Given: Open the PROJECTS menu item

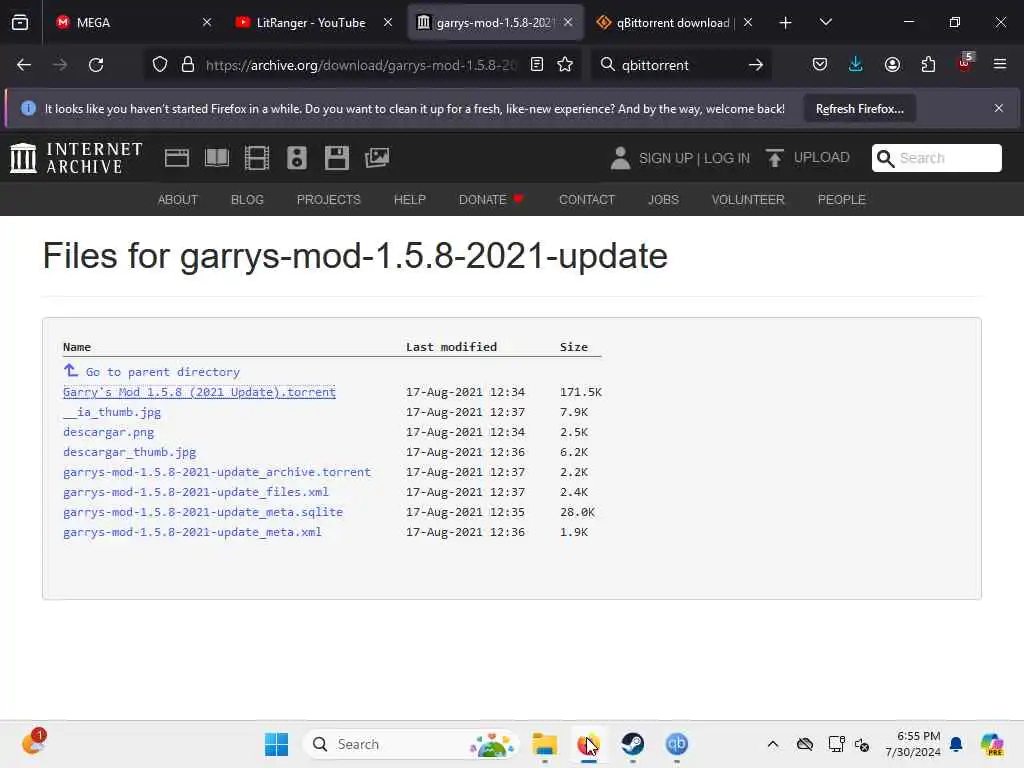Looking at the screenshot, I should pyautogui.click(x=328, y=200).
